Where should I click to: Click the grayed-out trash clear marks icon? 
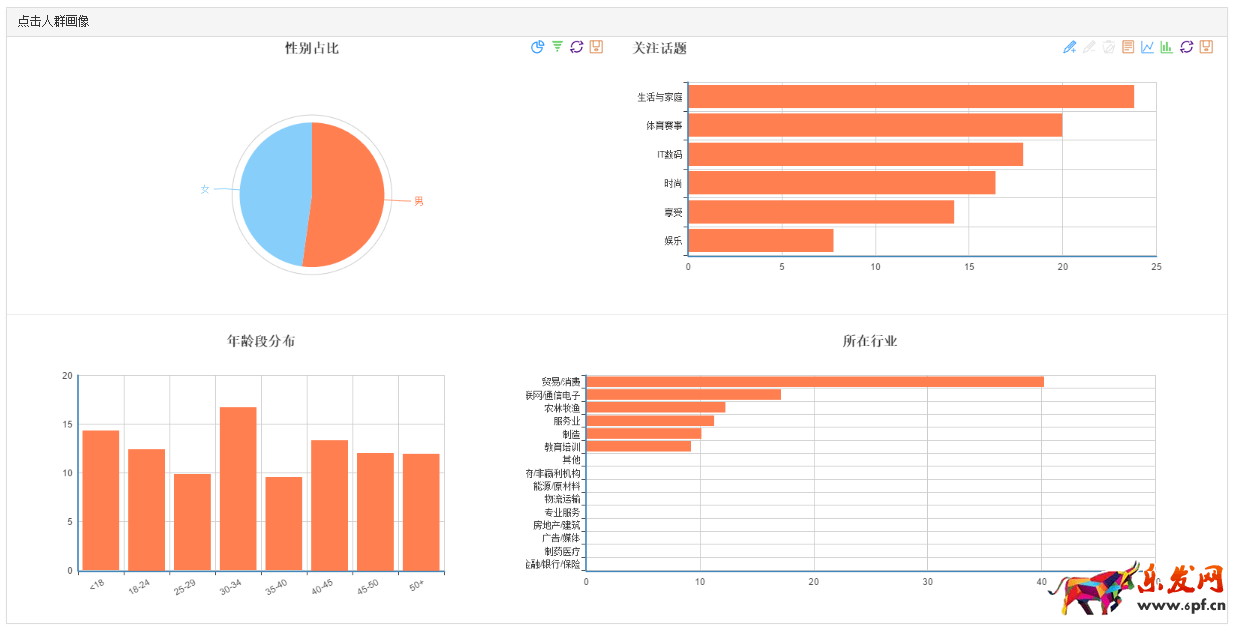tap(1108, 47)
